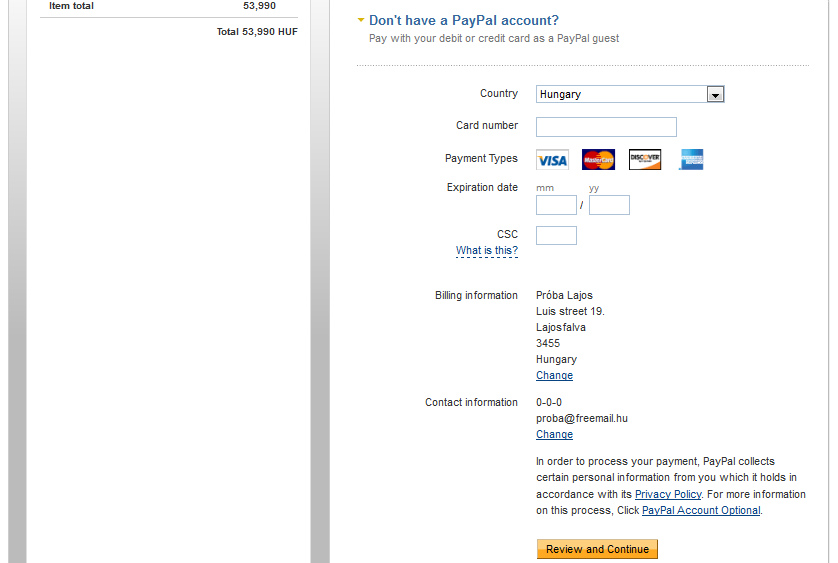The width and height of the screenshot is (838, 563).
Task: Open the Privacy Policy link
Action: [668, 494]
